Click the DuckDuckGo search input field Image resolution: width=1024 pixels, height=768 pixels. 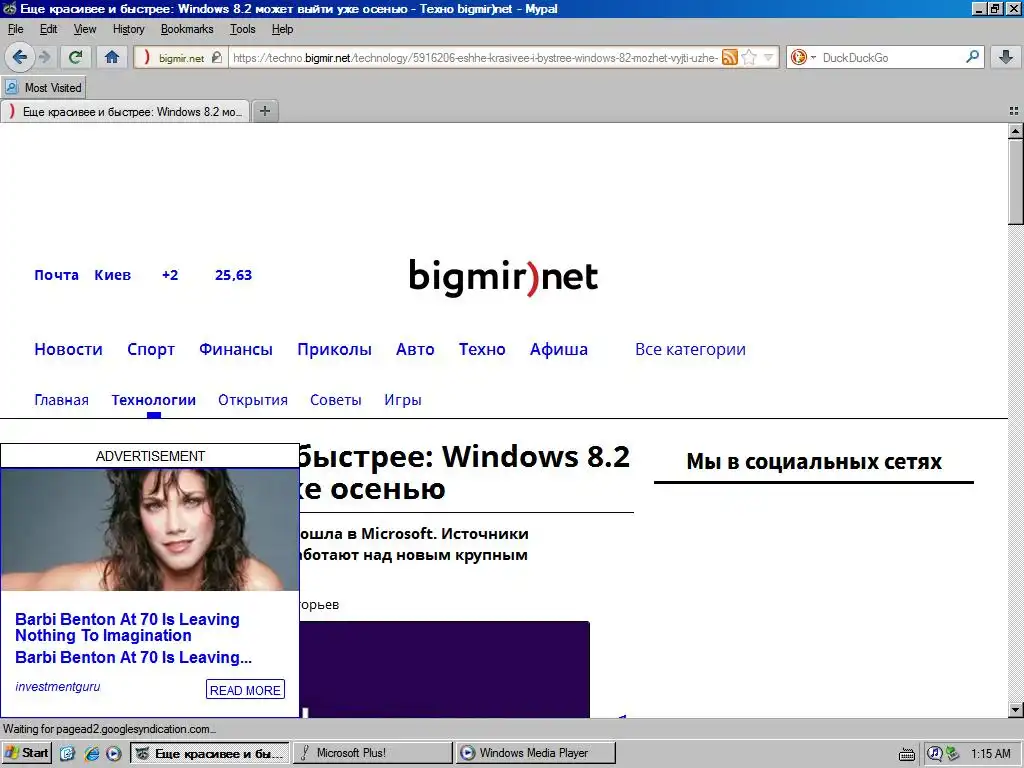pos(892,57)
